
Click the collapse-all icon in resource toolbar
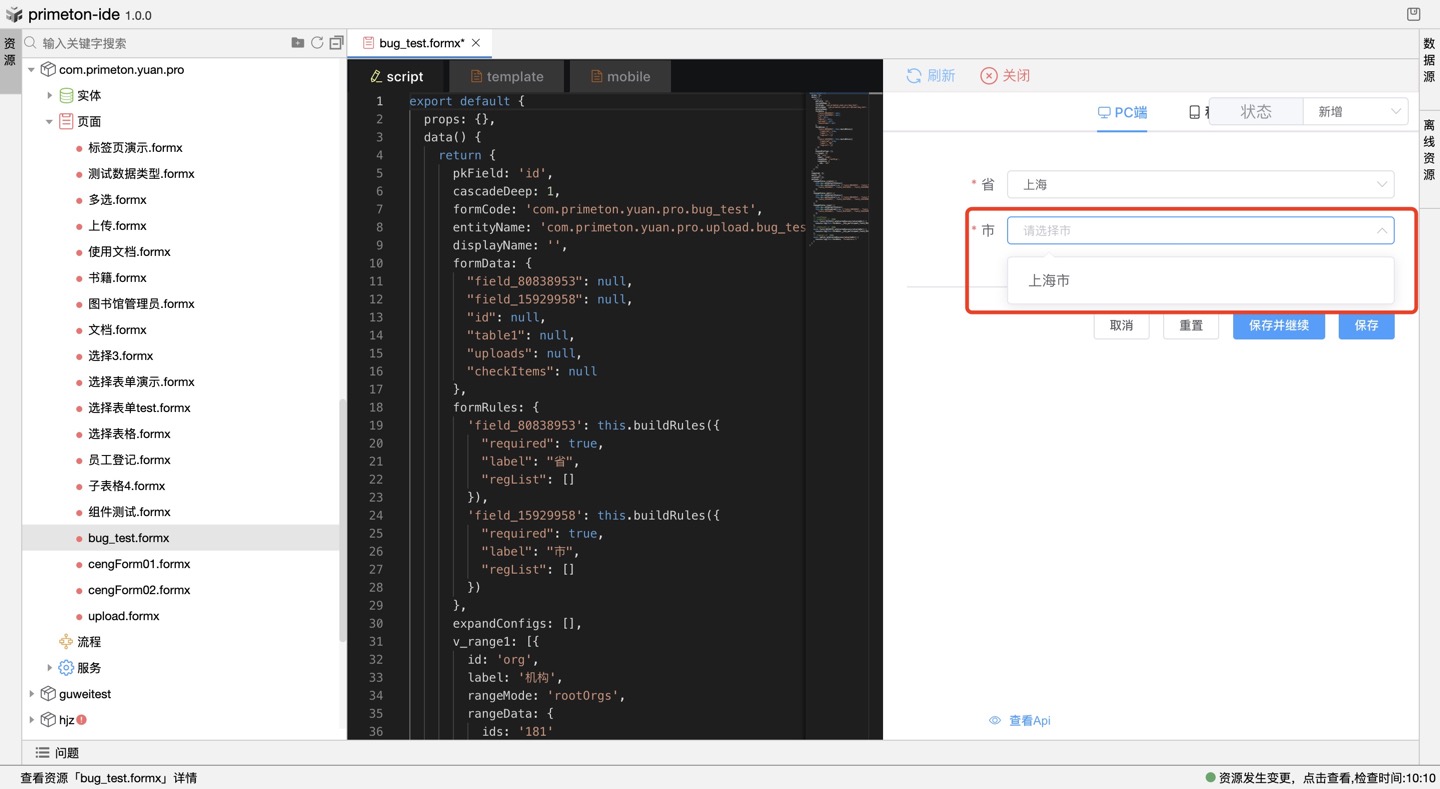pyautogui.click(x=336, y=43)
